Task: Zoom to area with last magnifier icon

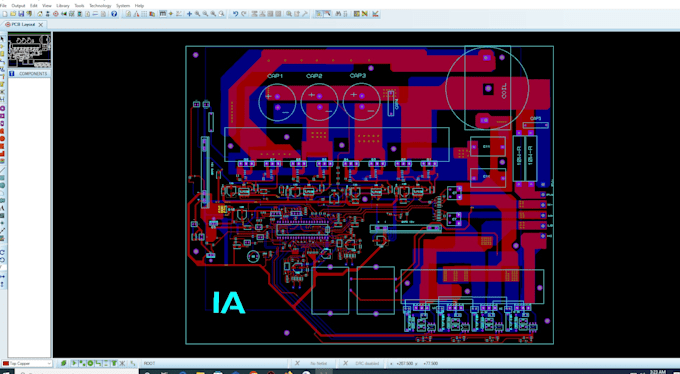Action: coord(222,14)
